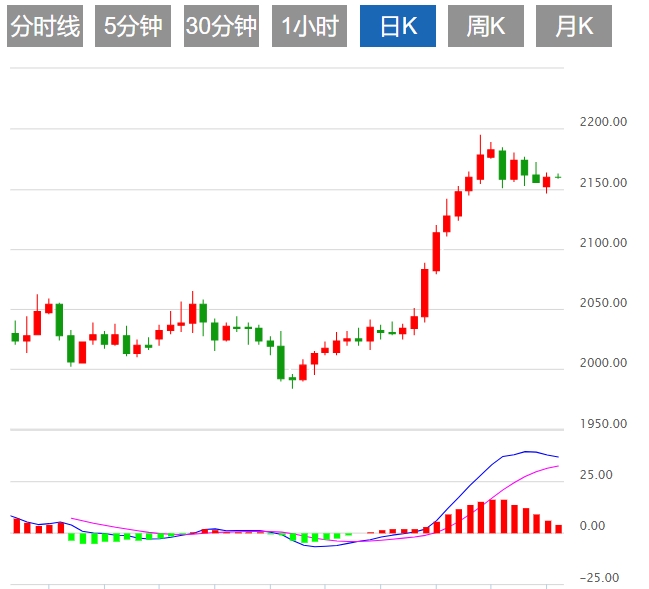The image size is (649, 589).
Task: Show the 1小时 chart view
Action: (309, 27)
